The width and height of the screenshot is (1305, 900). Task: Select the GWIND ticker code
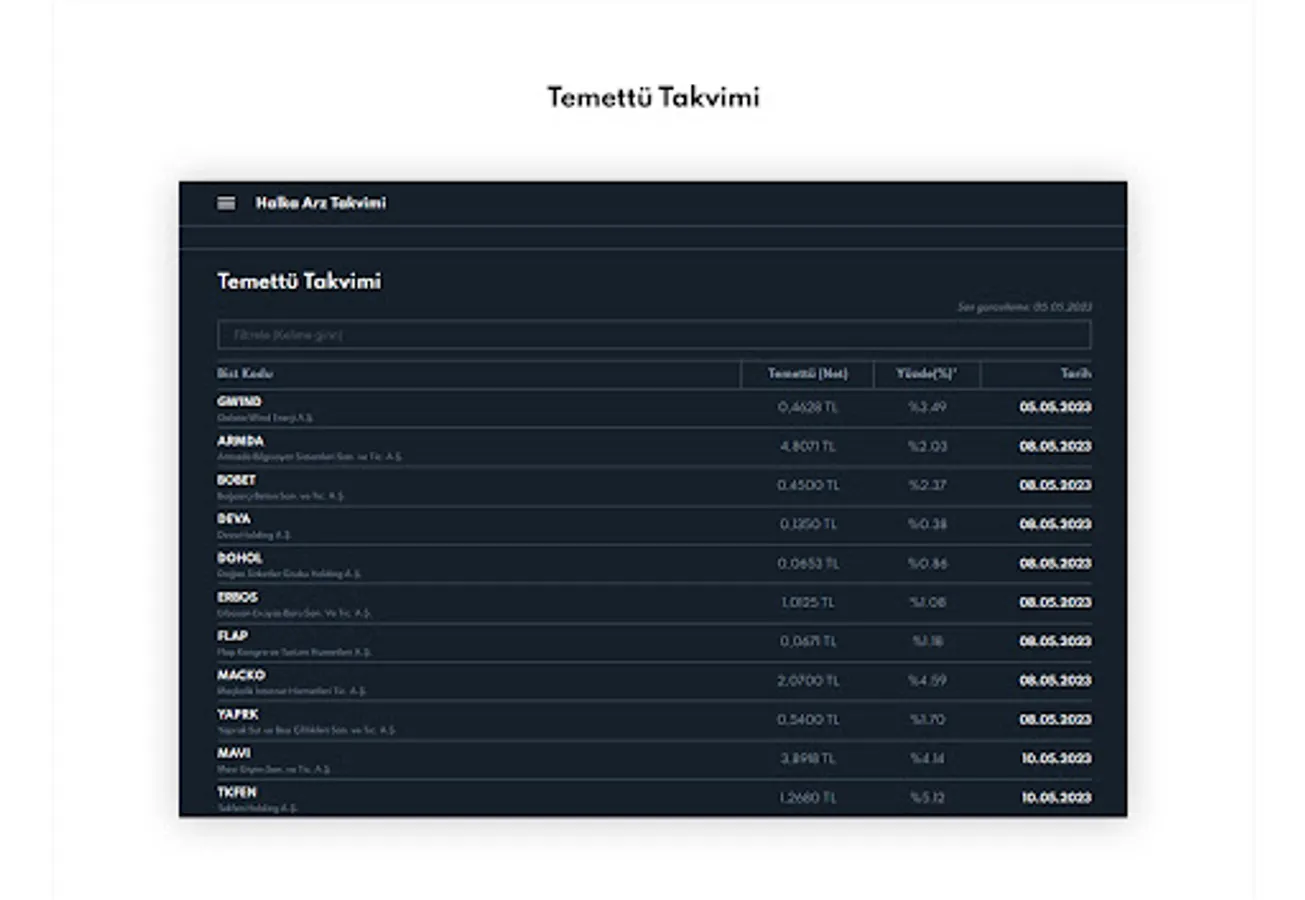239,402
